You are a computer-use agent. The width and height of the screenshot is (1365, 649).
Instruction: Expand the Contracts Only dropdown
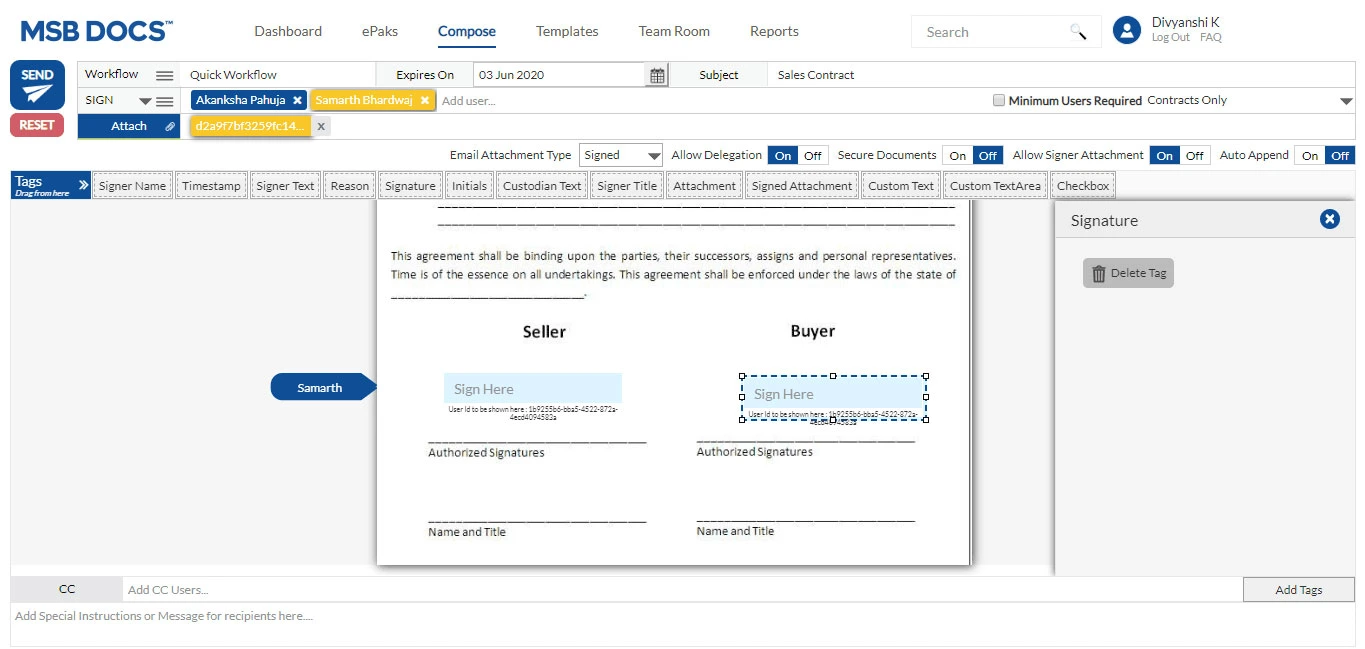1345,101
